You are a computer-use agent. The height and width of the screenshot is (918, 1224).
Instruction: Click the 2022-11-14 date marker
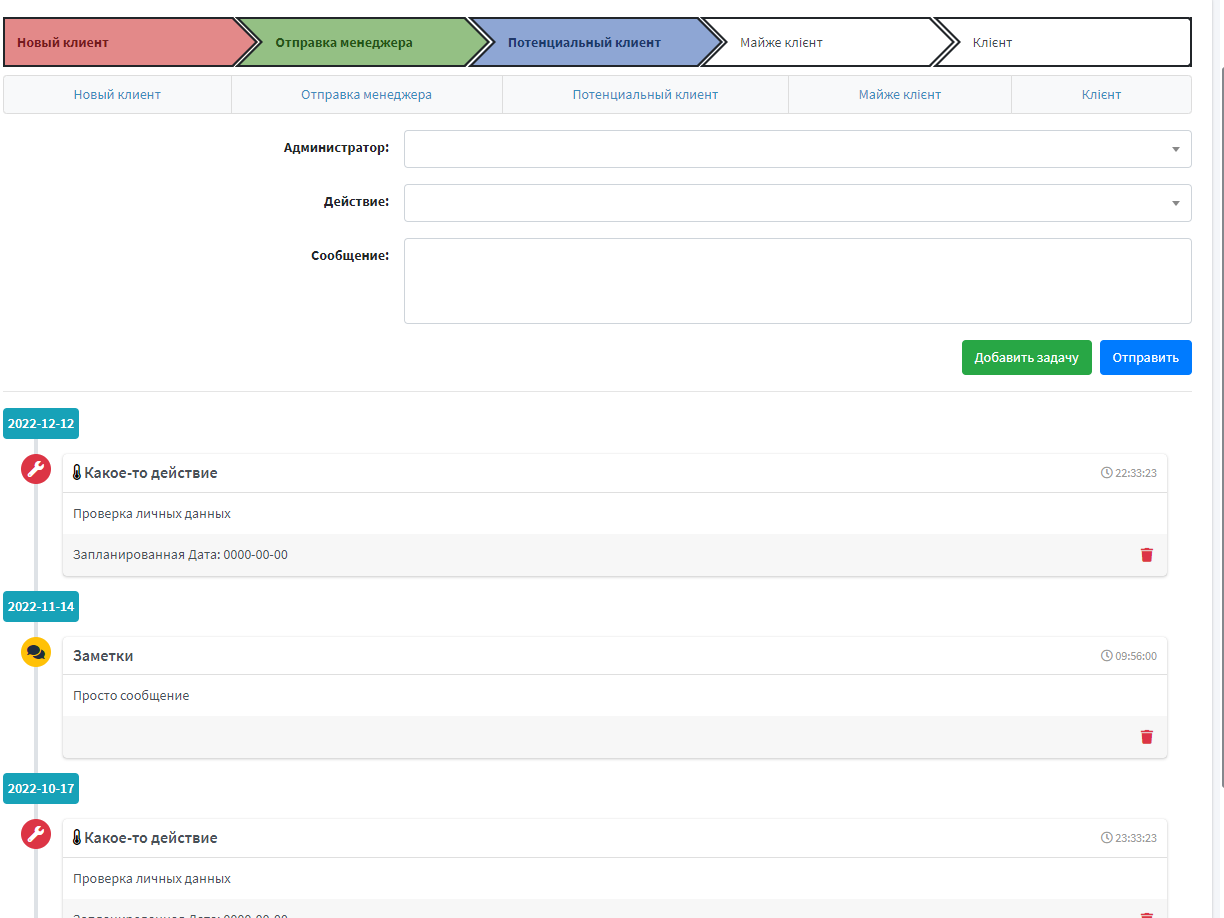(x=41, y=606)
